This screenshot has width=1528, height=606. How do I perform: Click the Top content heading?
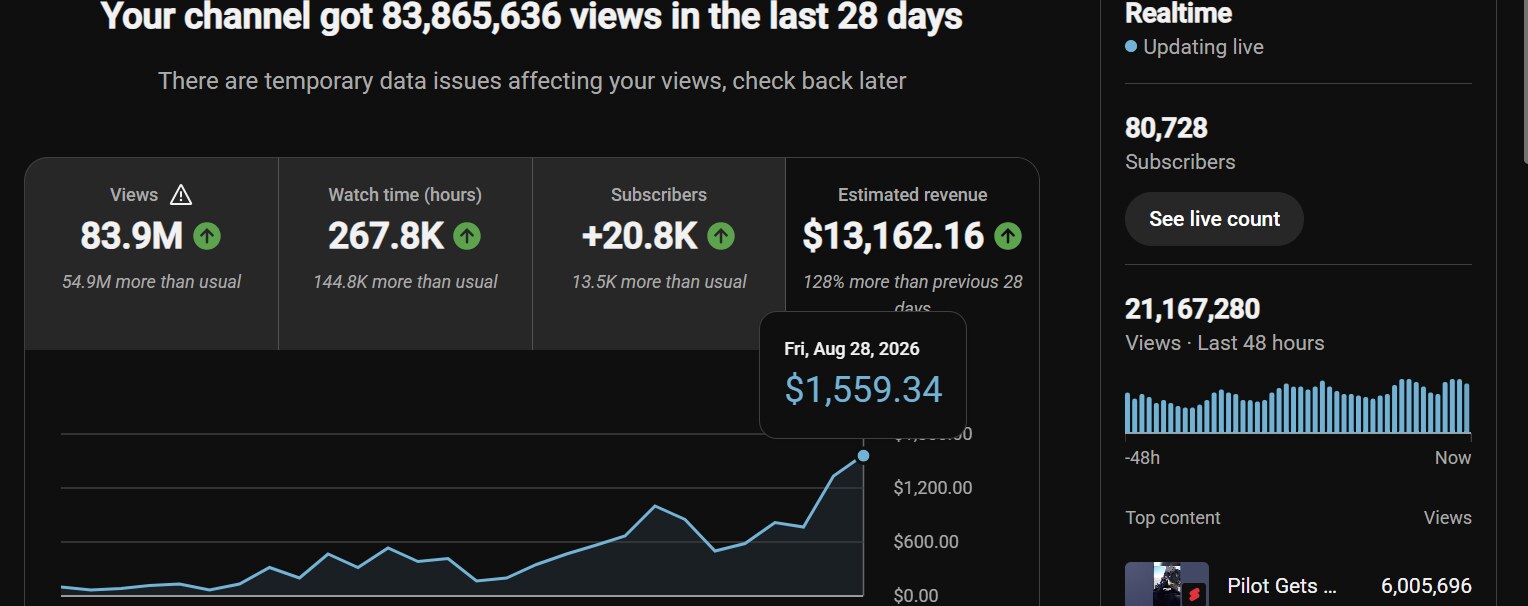pyautogui.click(x=1173, y=518)
